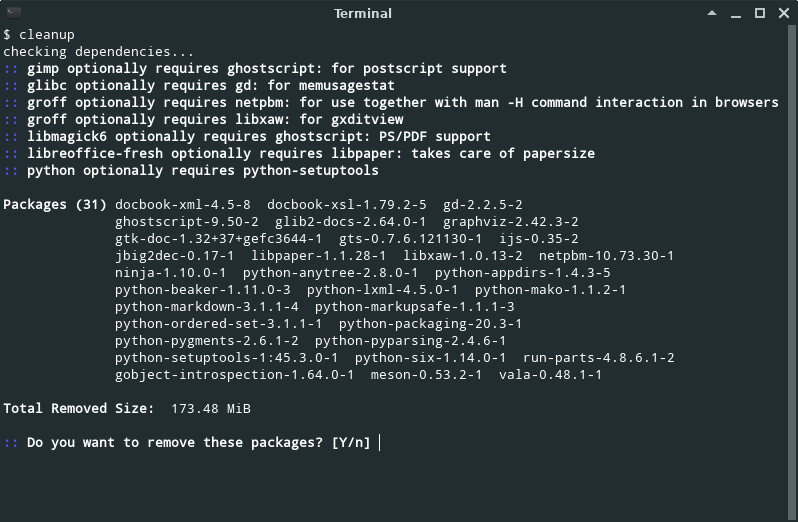Click package gobject-introspection-1.64.0-1
The image size is (798, 522).
coord(234,375)
